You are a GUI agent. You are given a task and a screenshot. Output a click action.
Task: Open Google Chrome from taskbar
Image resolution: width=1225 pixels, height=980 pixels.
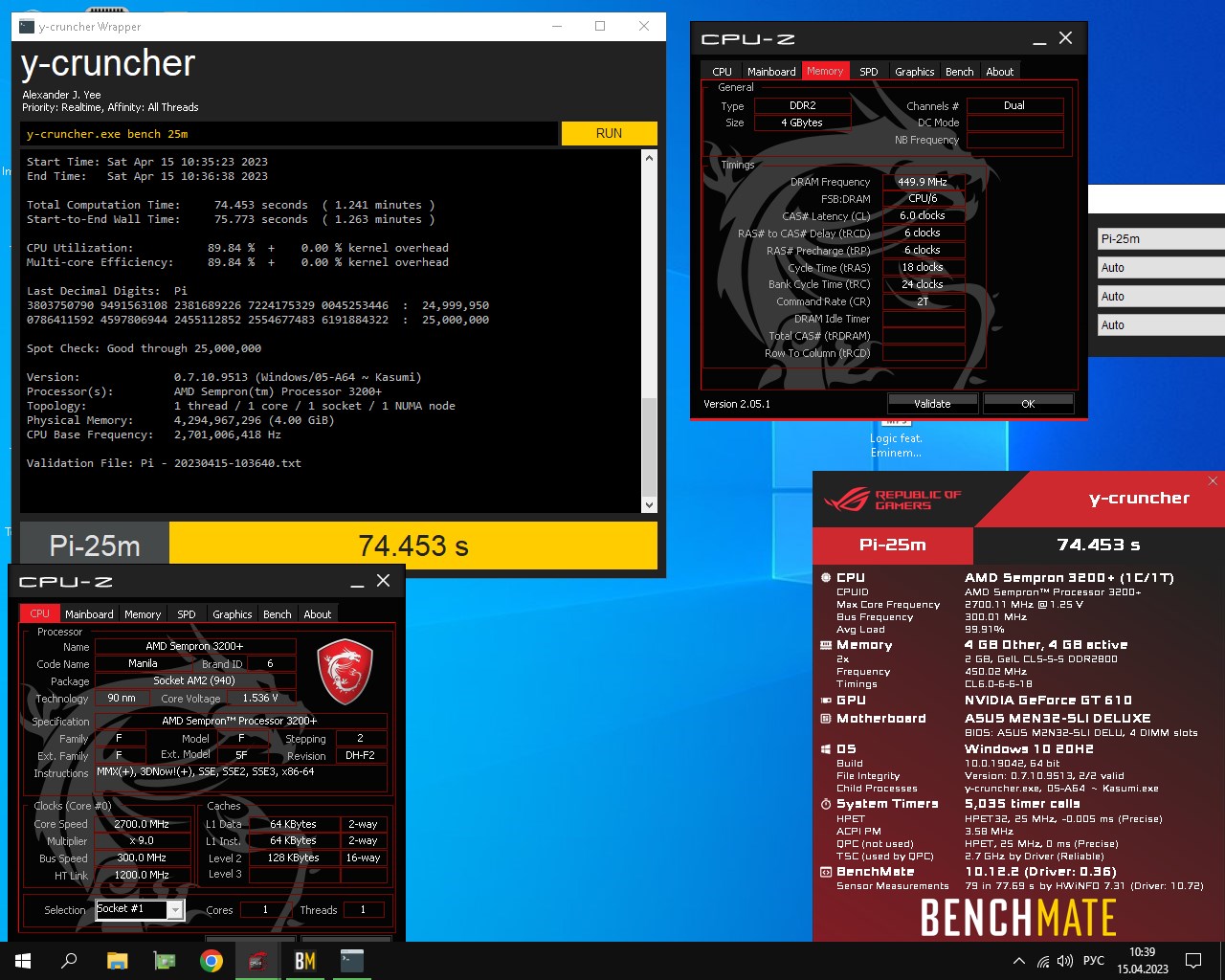click(212, 961)
